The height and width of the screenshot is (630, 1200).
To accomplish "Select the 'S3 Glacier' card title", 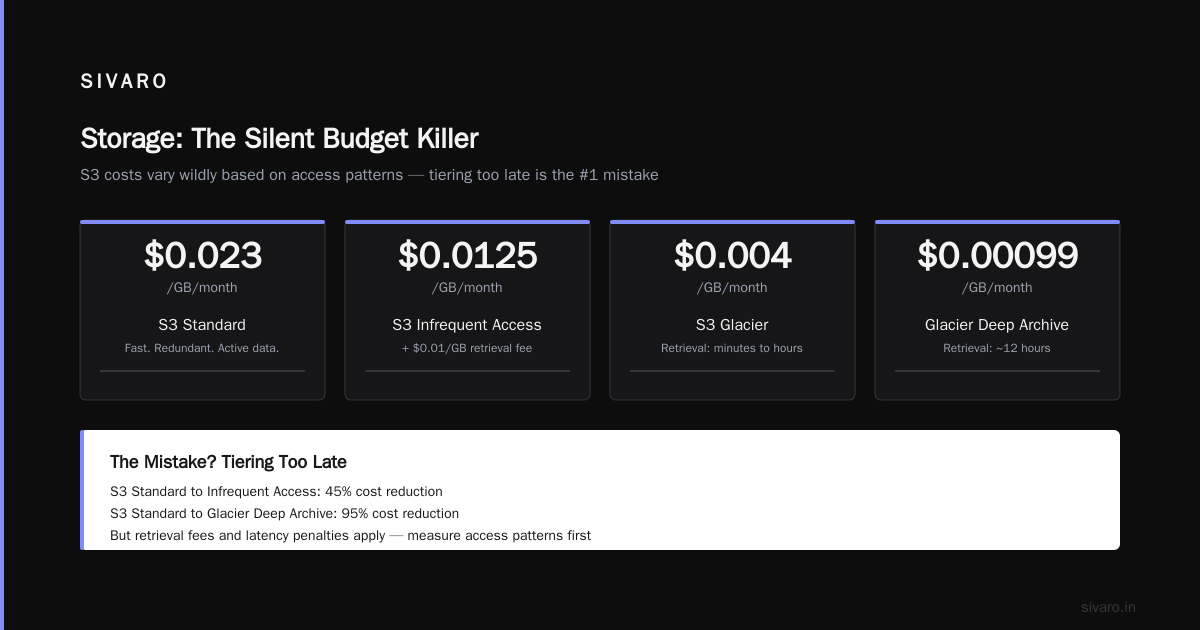I will coord(732,325).
